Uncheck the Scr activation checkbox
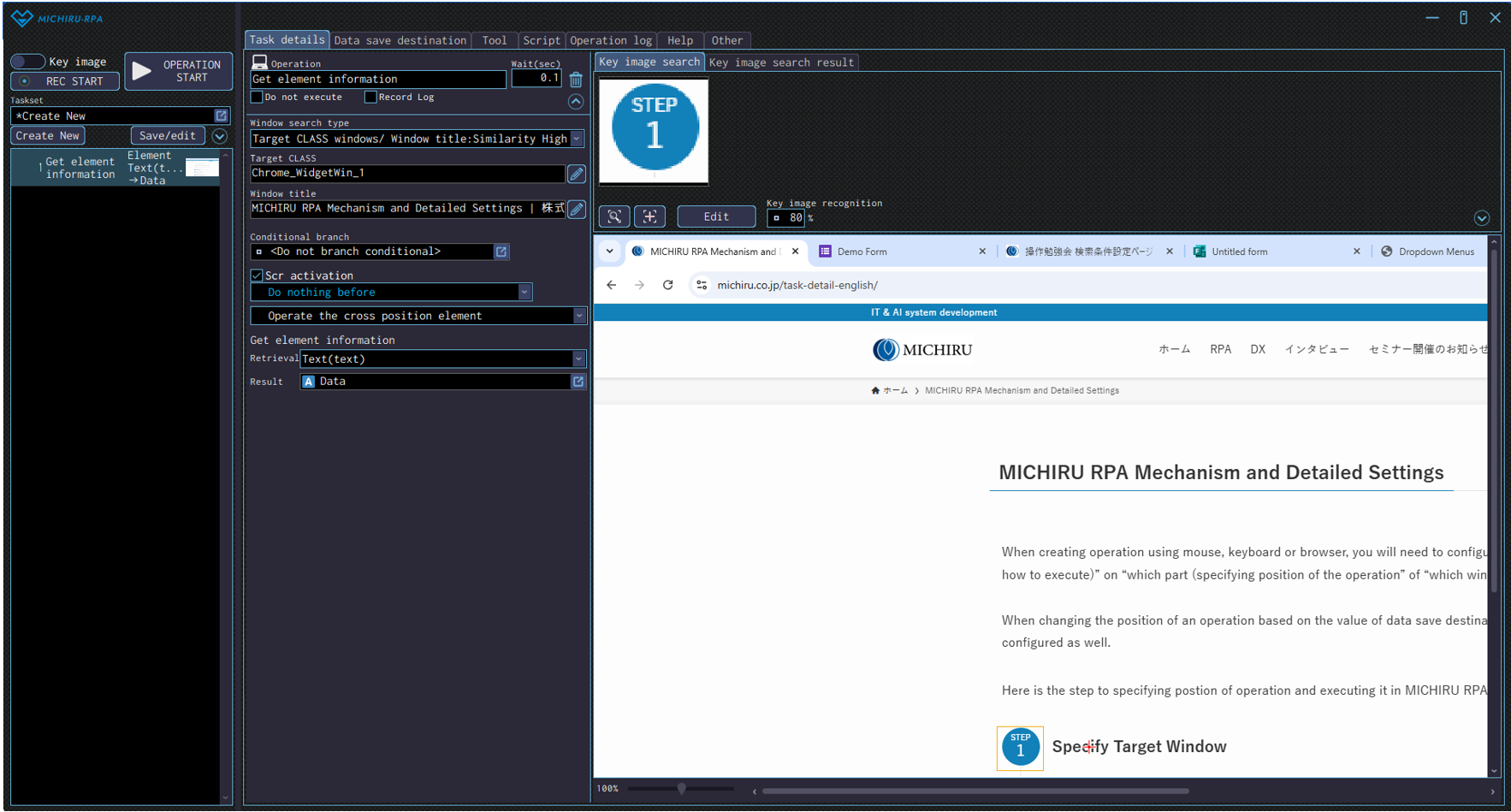This screenshot has height=812, width=1511. tap(257, 276)
